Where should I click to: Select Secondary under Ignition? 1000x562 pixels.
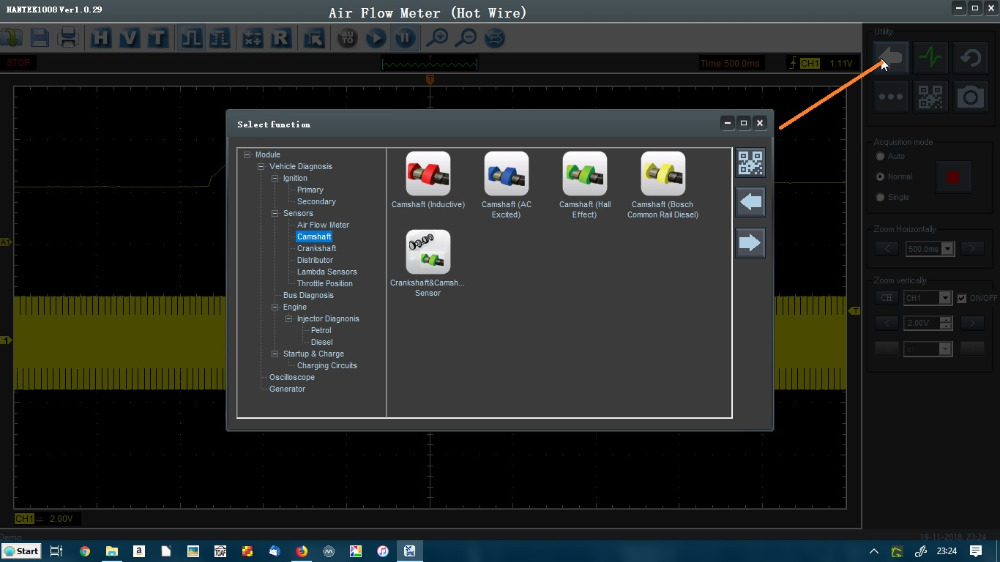point(316,202)
